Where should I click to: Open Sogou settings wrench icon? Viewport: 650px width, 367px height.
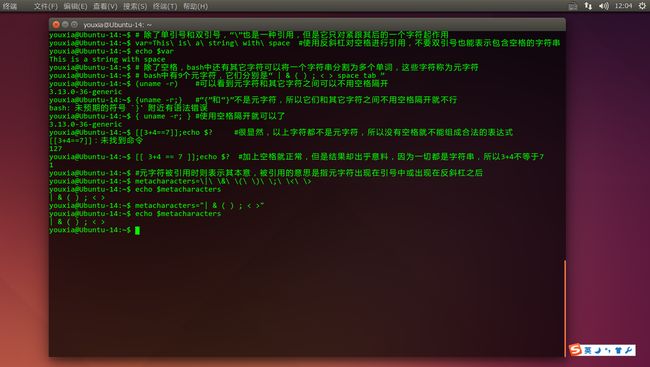628,350
